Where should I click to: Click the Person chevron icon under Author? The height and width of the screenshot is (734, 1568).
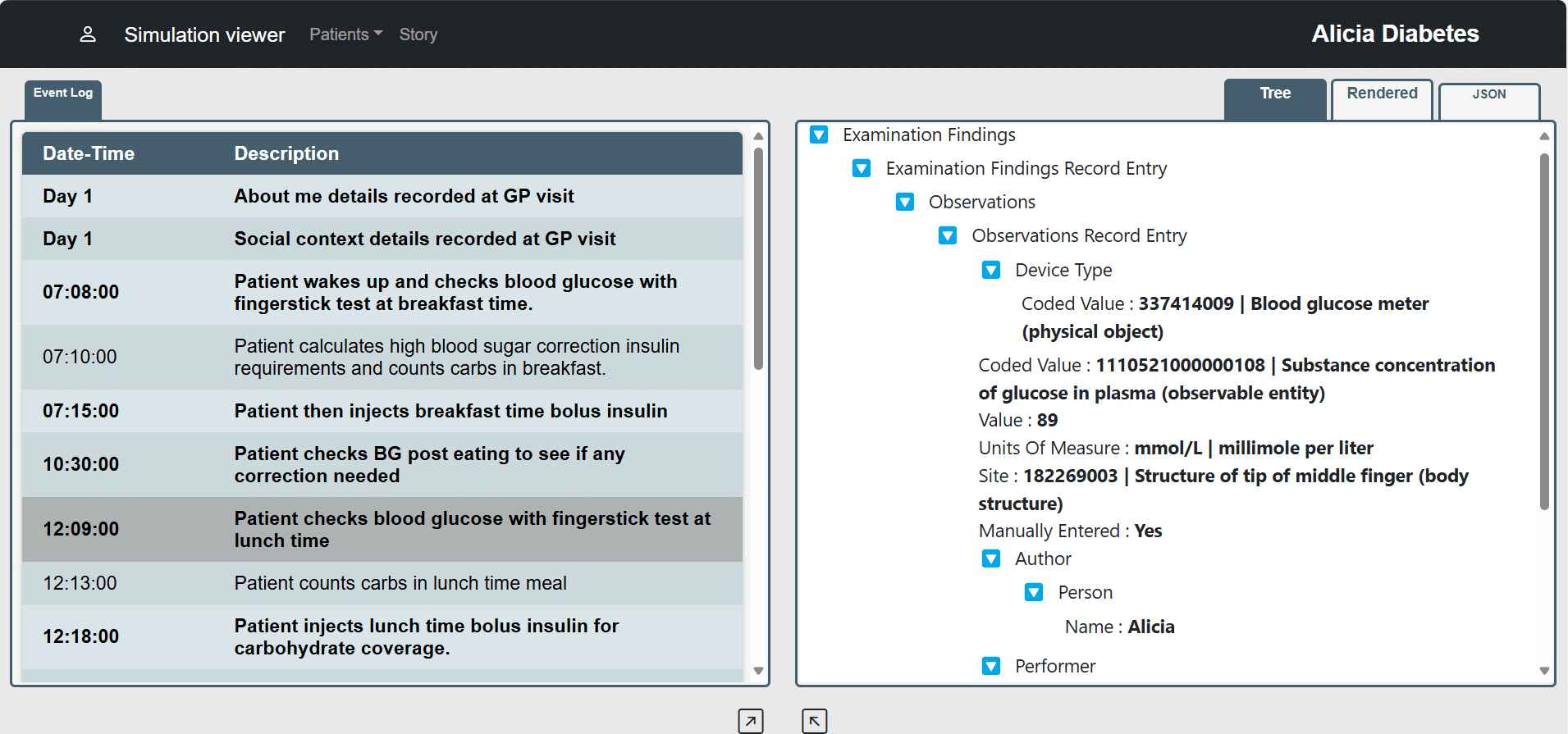click(x=1034, y=591)
